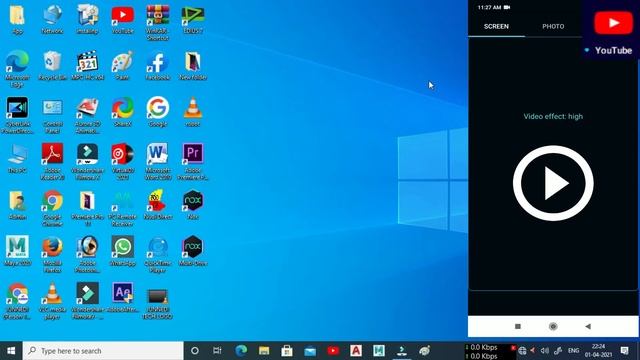Switch to the SCREEN tab
Viewport: 640px width, 360px height.
pyautogui.click(x=496, y=27)
